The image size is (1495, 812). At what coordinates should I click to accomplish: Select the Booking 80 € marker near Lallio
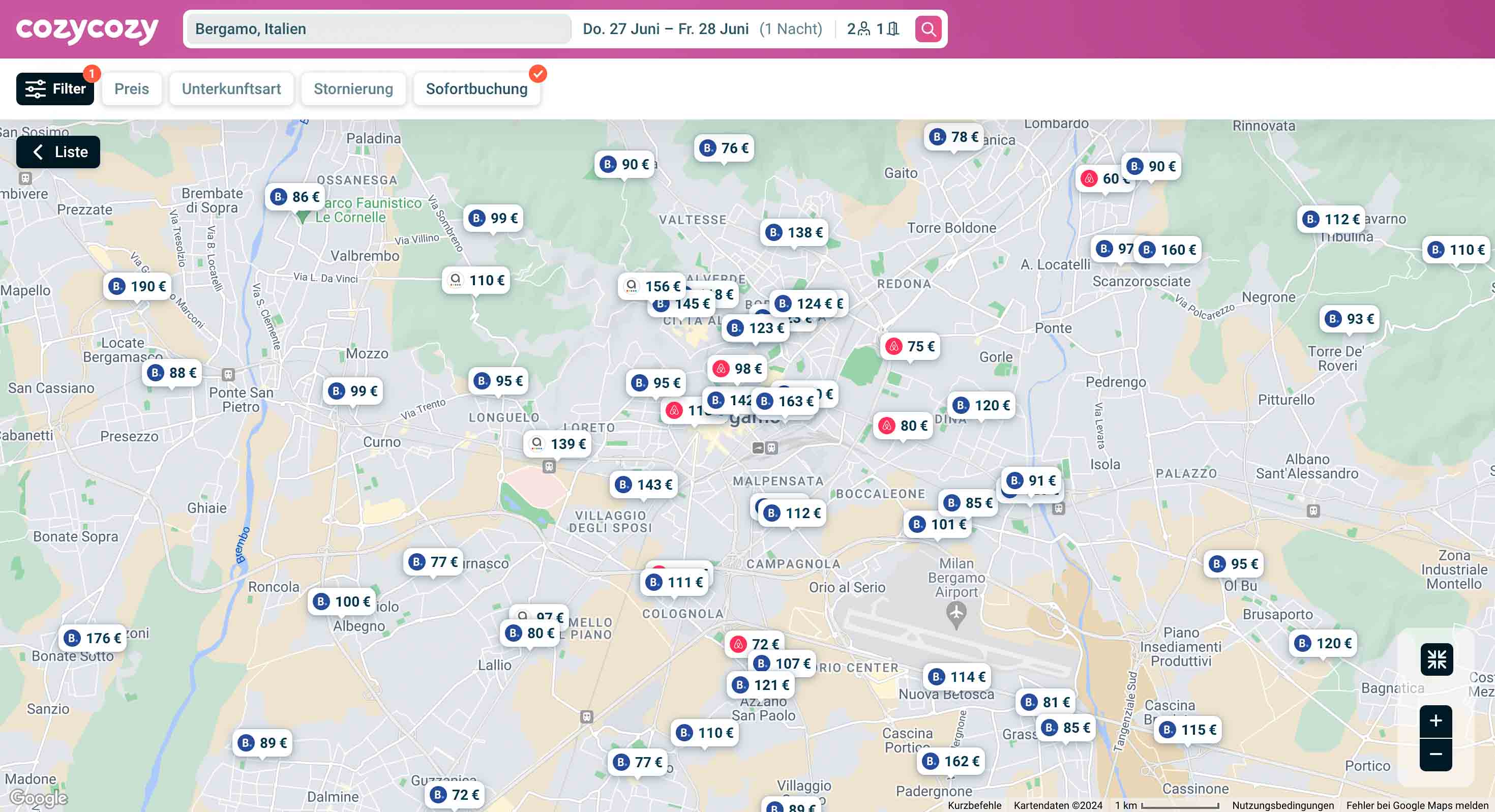[x=530, y=633]
